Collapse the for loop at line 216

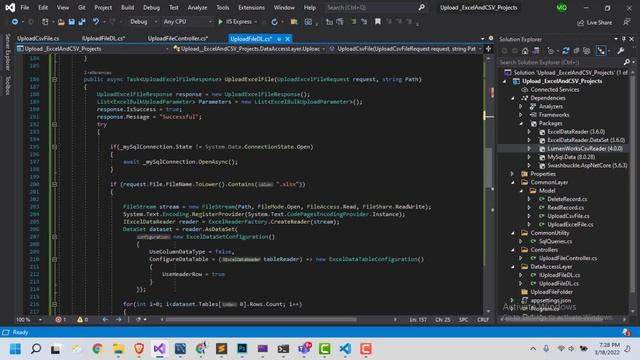point(54,304)
